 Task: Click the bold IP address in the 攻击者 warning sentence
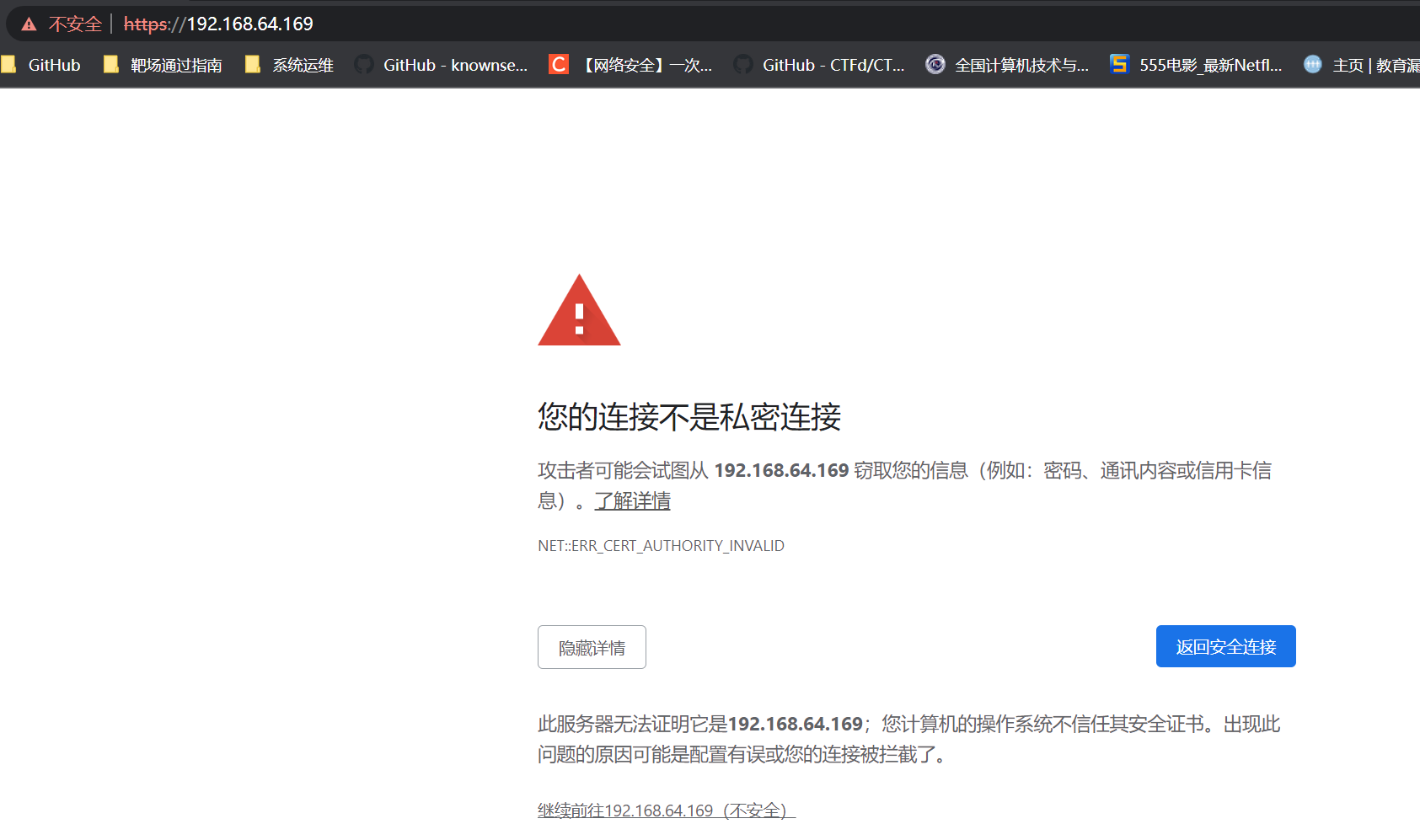[x=781, y=470]
